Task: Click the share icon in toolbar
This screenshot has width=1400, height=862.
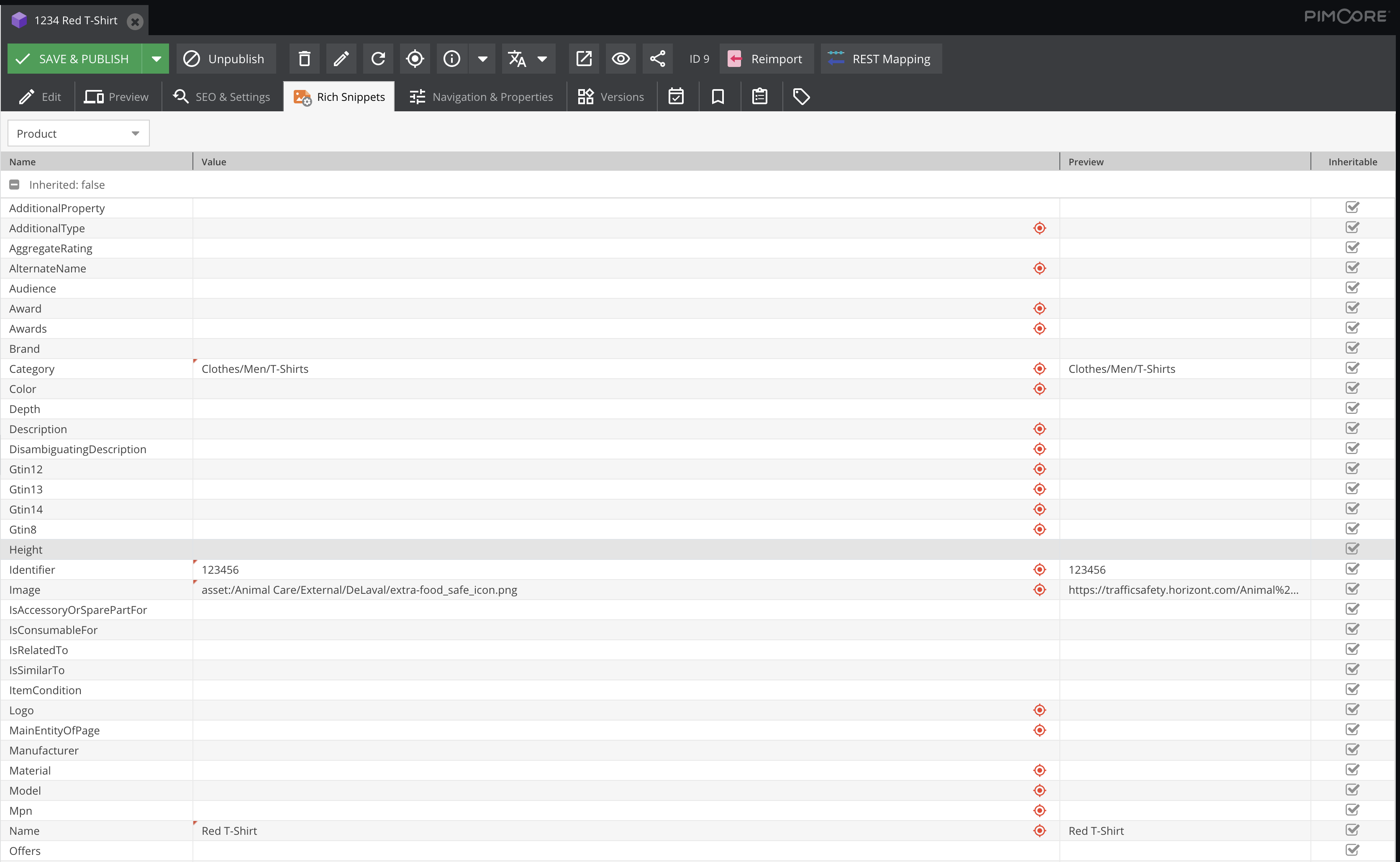Action: [x=657, y=59]
